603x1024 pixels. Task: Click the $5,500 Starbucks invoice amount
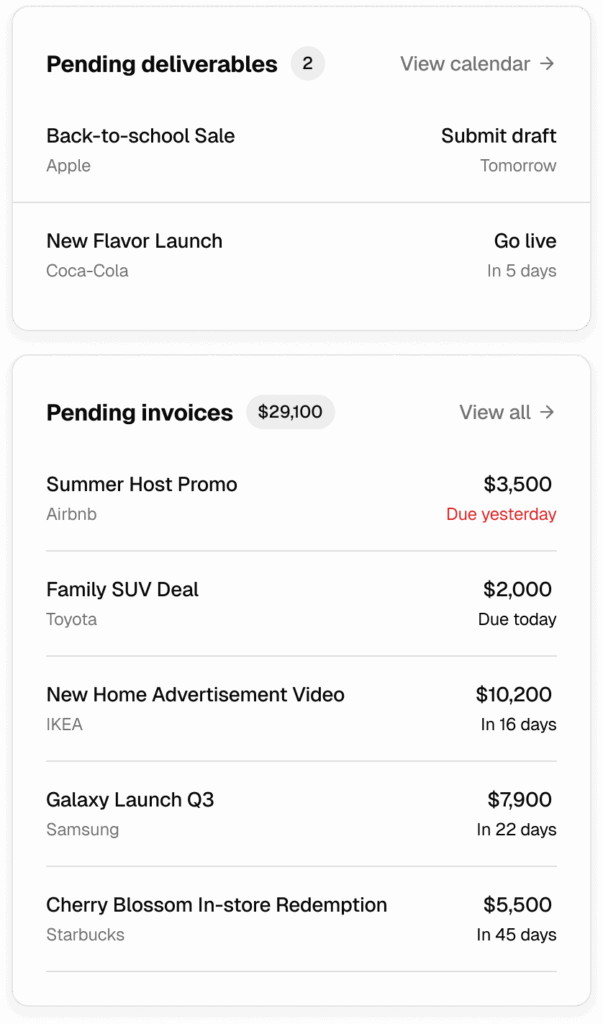coord(518,905)
